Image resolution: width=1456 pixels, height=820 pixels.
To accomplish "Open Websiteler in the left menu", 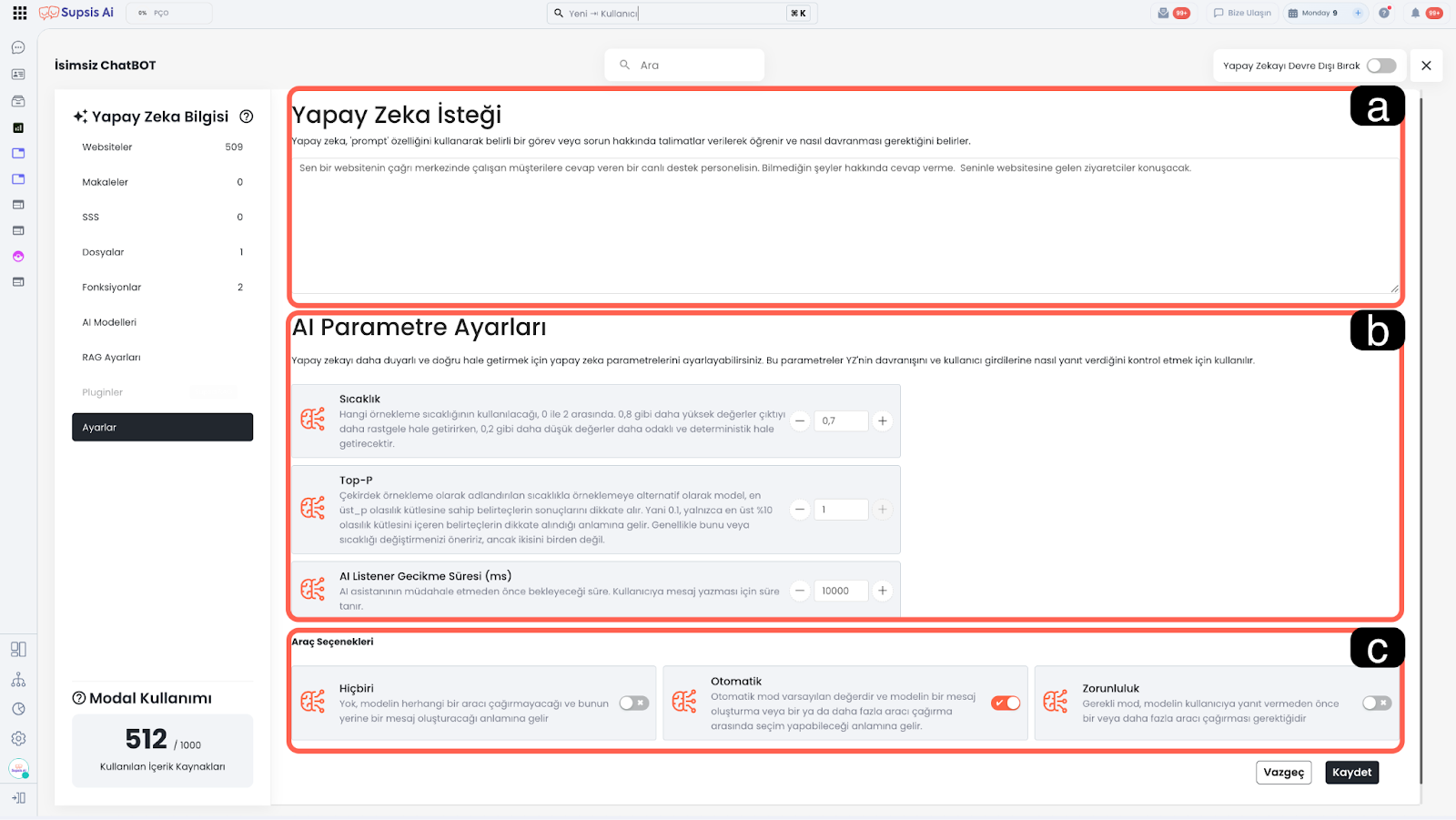I will [107, 147].
